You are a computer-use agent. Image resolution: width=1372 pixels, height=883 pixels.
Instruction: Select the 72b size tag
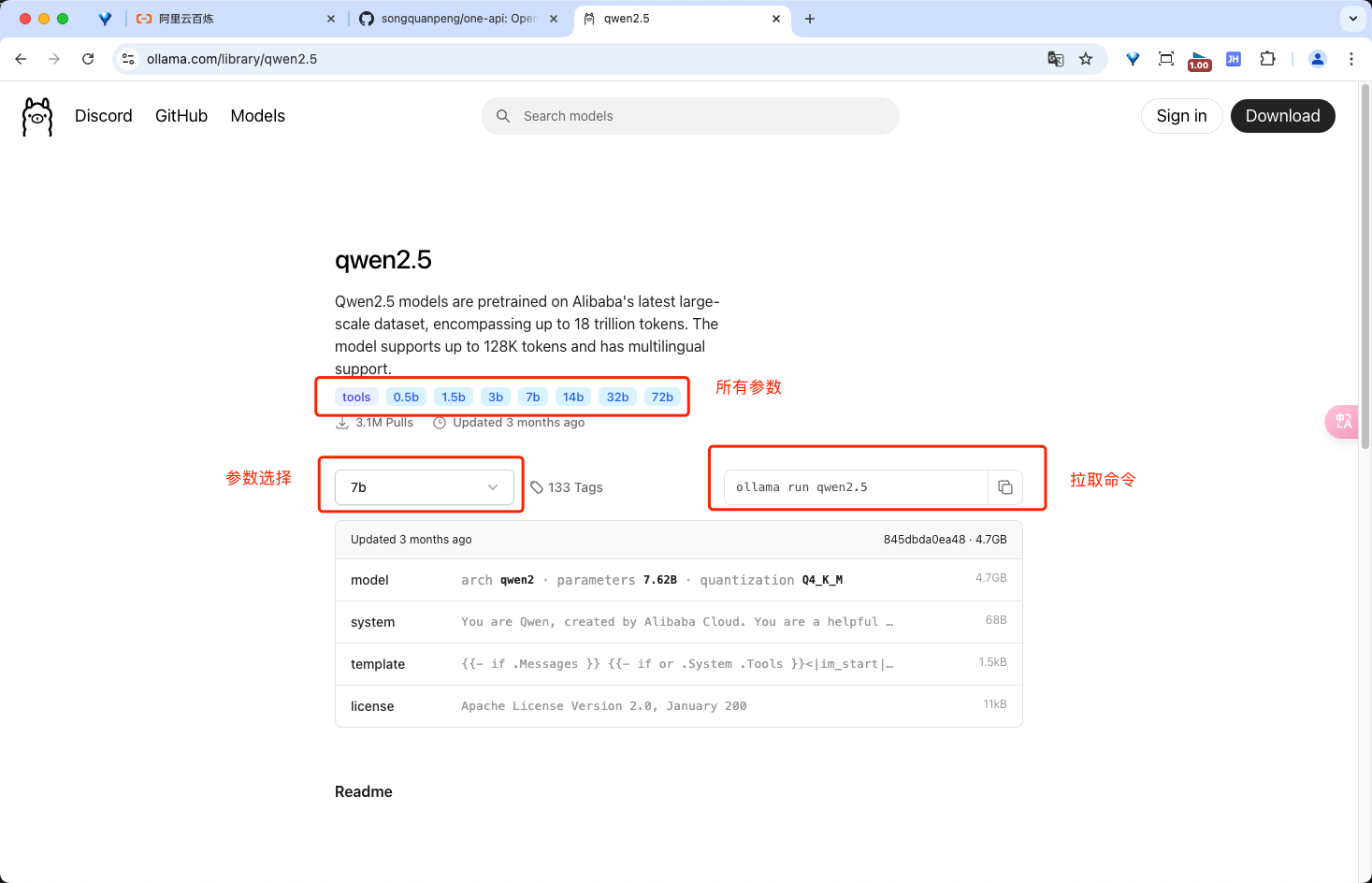pyautogui.click(x=663, y=397)
